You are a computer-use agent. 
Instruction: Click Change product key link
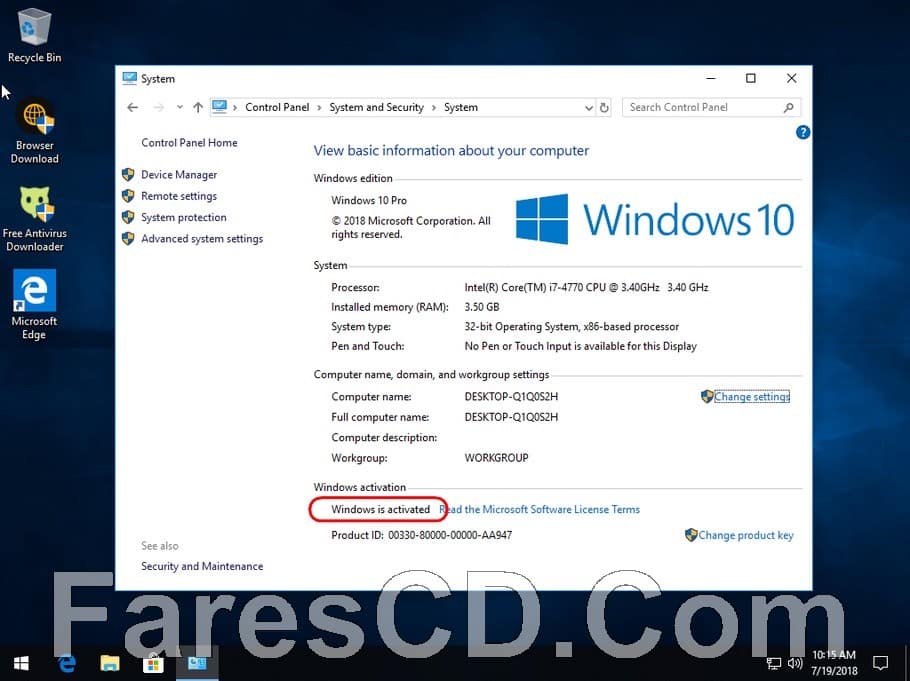(x=746, y=535)
